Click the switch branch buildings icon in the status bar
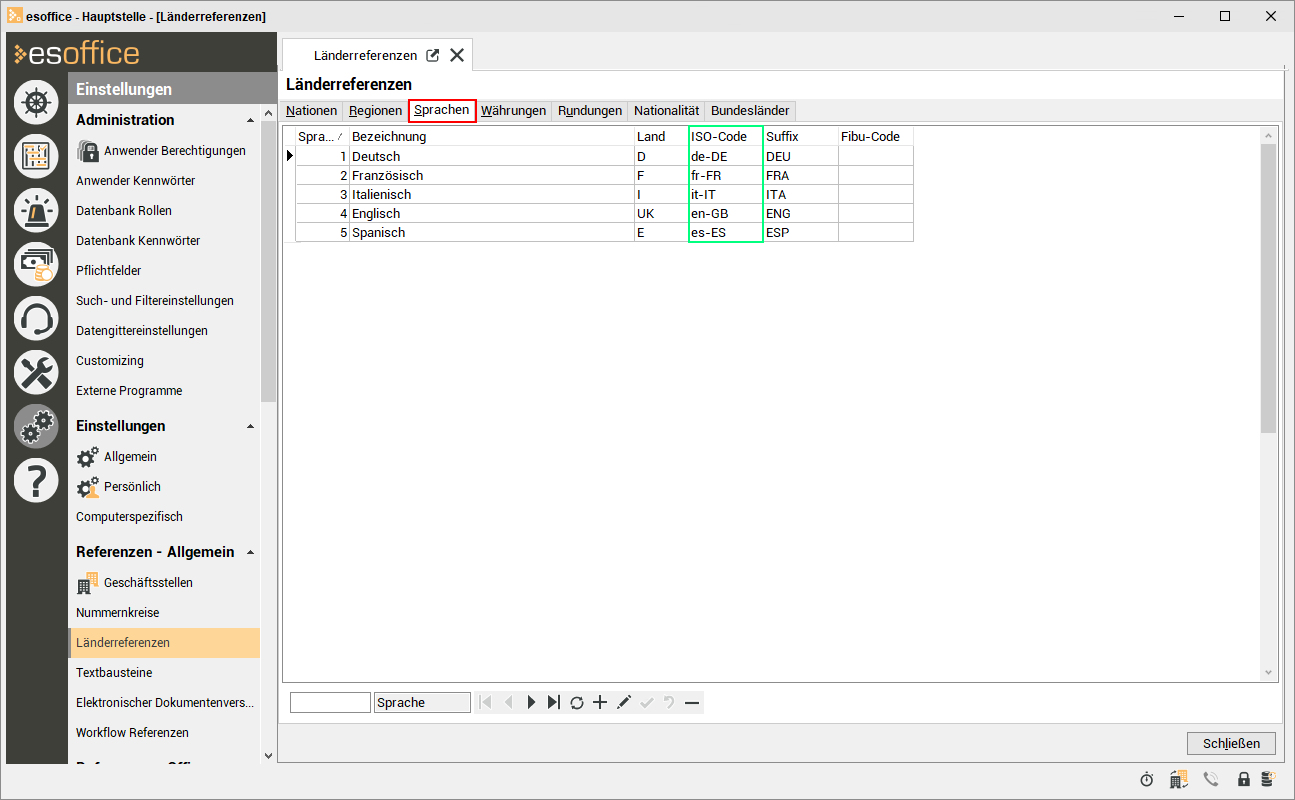The image size is (1295, 800). coord(1178,779)
